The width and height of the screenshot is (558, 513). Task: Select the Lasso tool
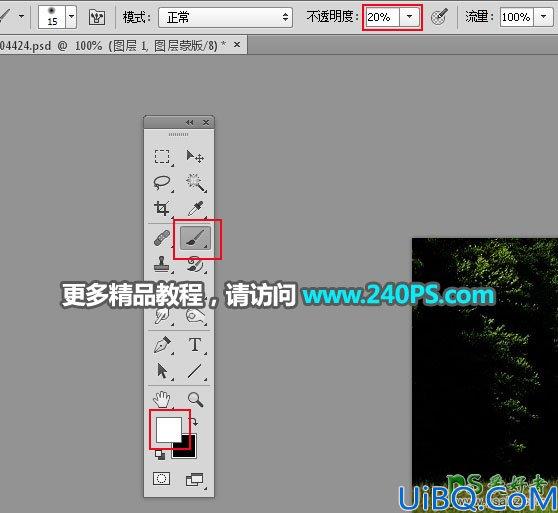pyautogui.click(x=162, y=183)
